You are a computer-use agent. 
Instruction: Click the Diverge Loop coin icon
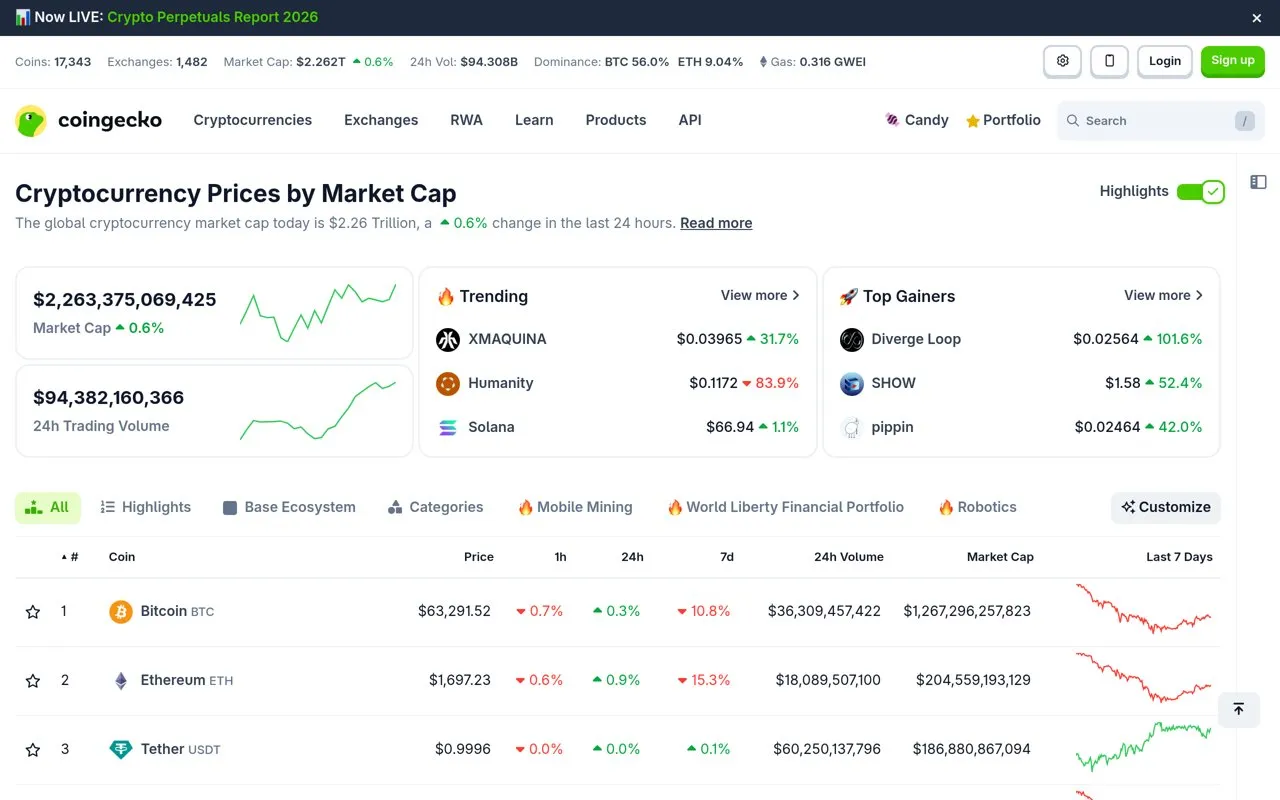pos(851,340)
